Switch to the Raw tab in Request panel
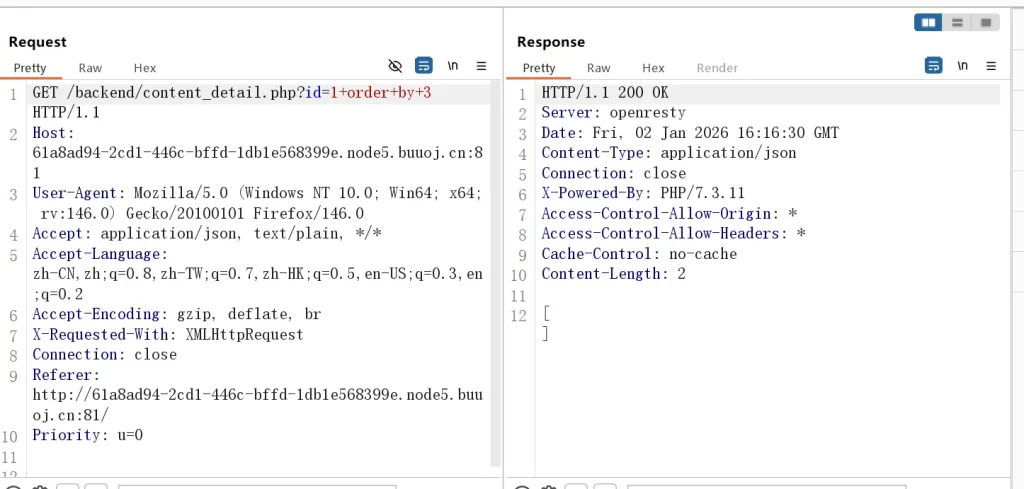The height and width of the screenshot is (489, 1024). 90,68
